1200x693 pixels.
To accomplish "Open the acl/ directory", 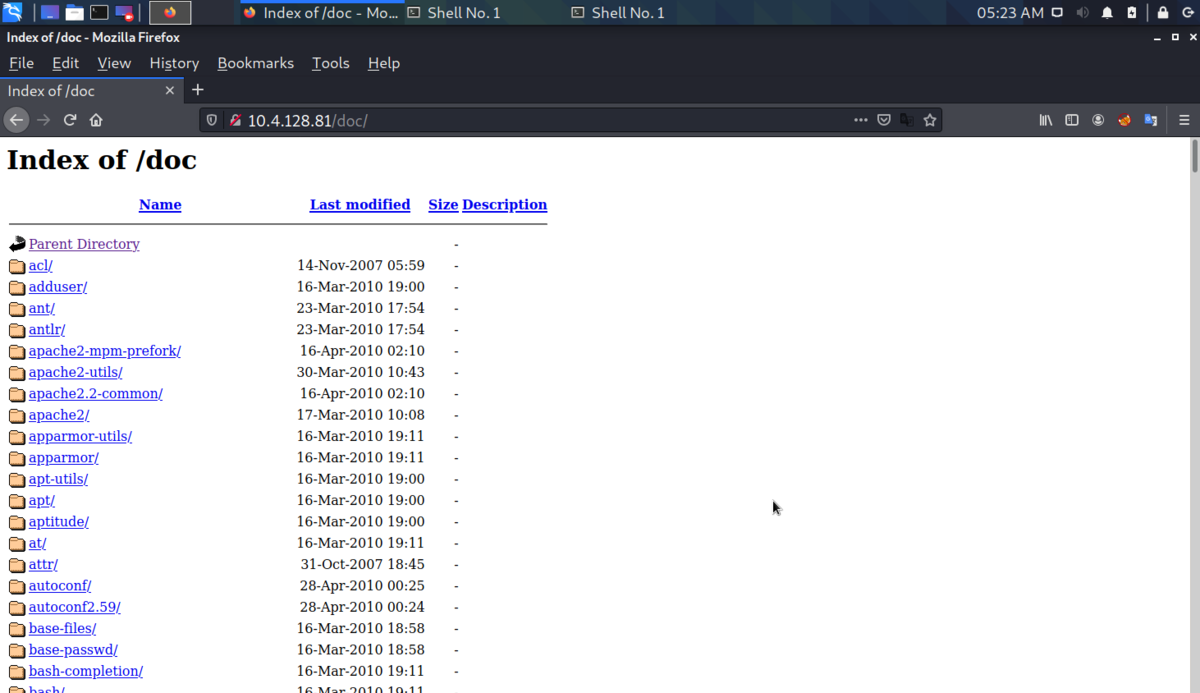I will [41, 265].
